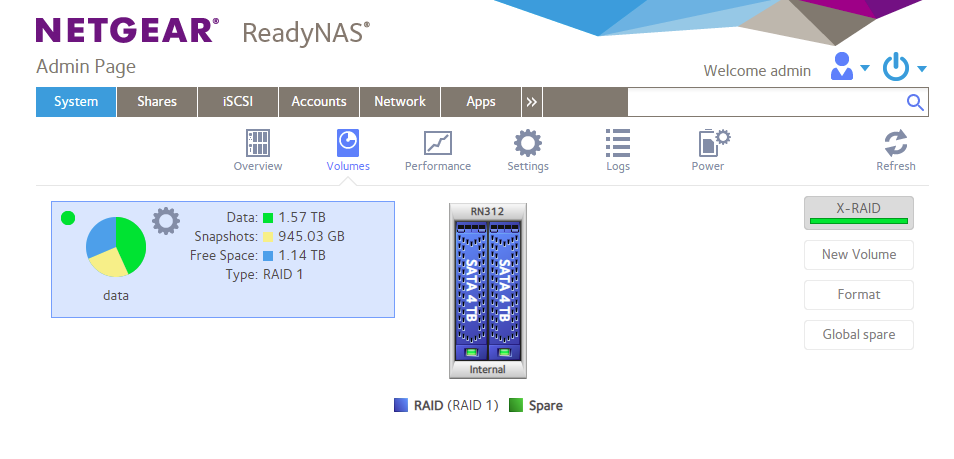Open the Overview section icon
The height and width of the screenshot is (459, 954).
click(258, 144)
